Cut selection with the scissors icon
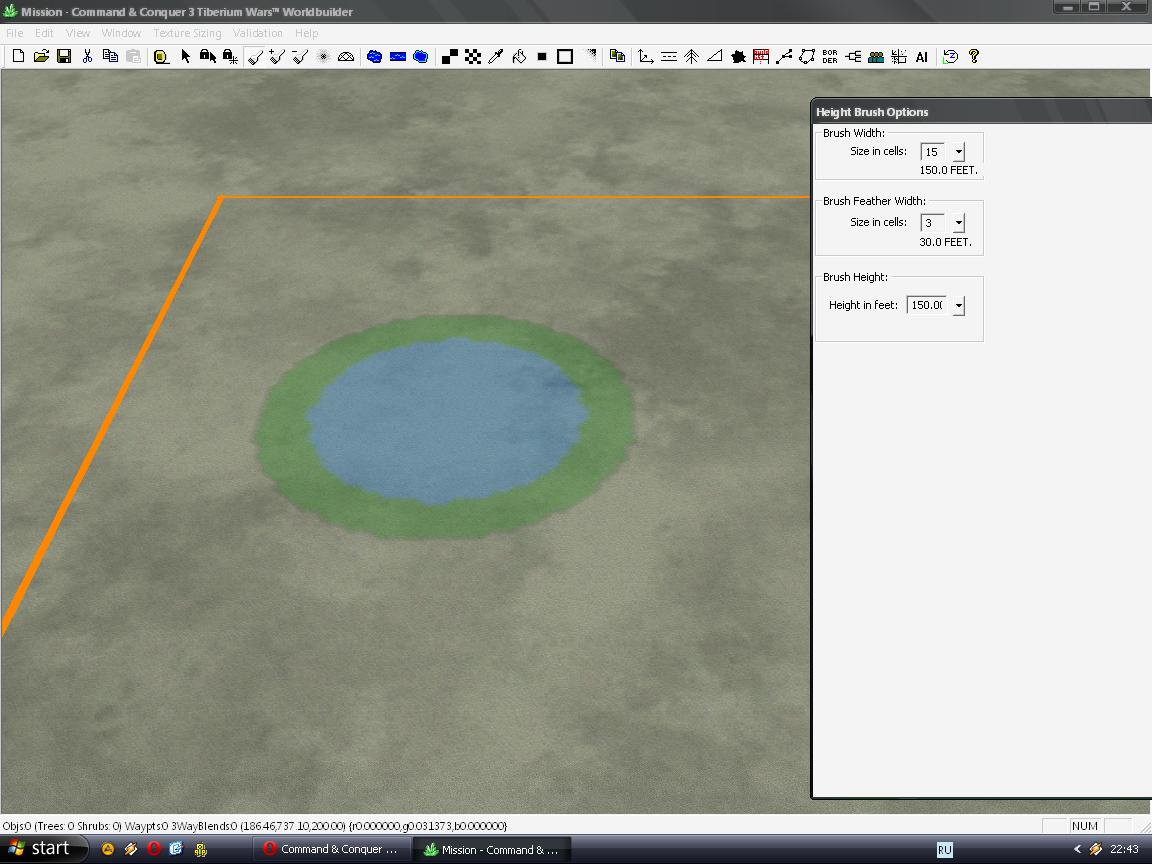This screenshot has width=1152, height=864. [87, 57]
